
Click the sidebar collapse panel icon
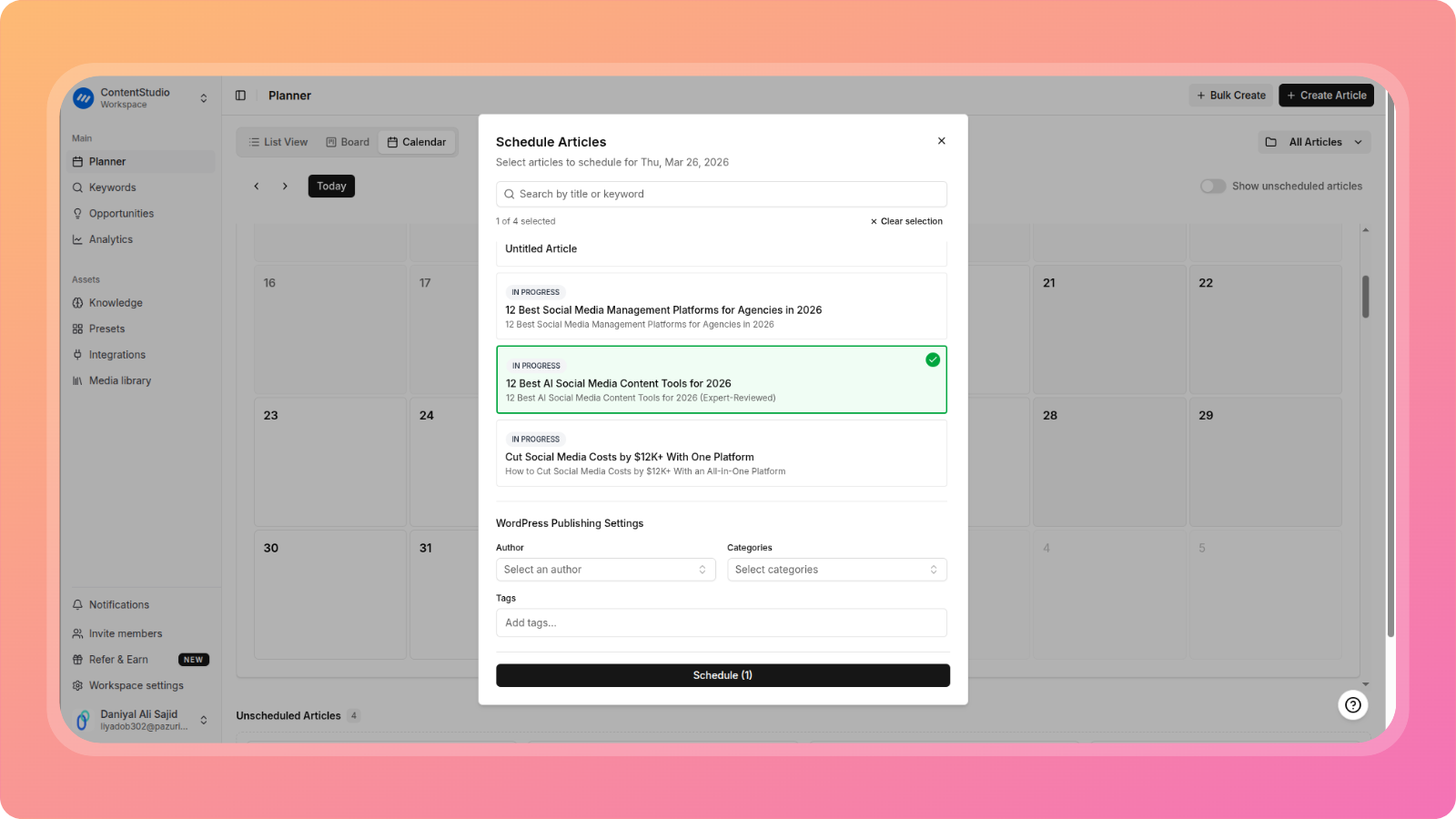(240, 96)
